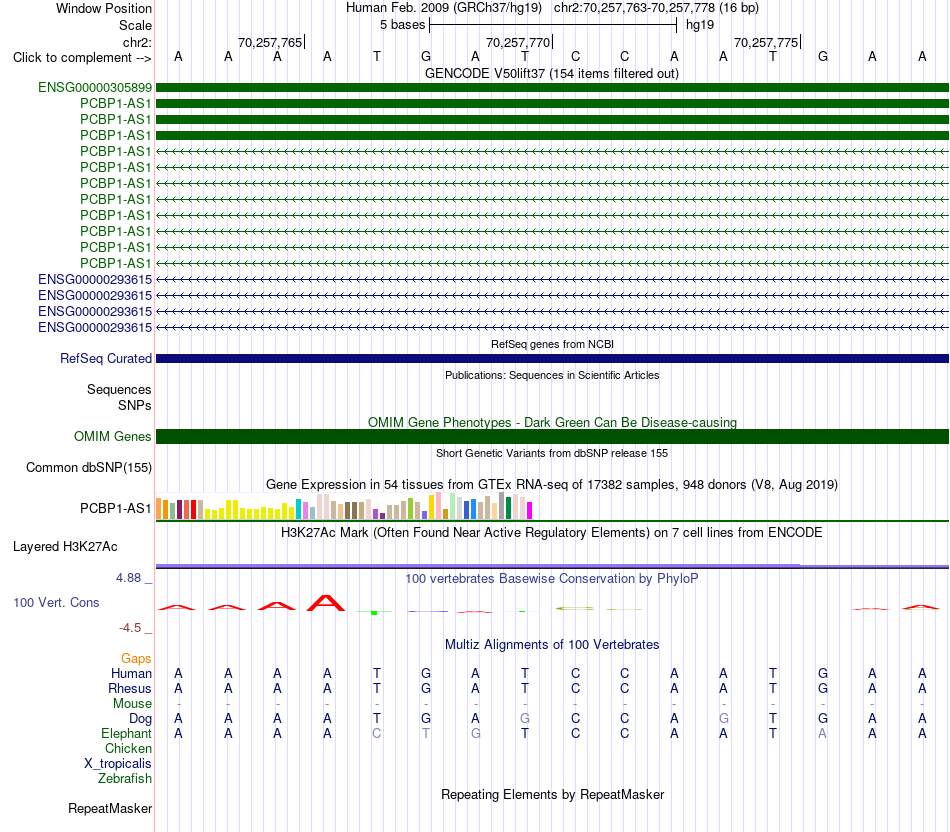
Task: Click the Layered H3K27Ac label
Action: tap(65, 547)
